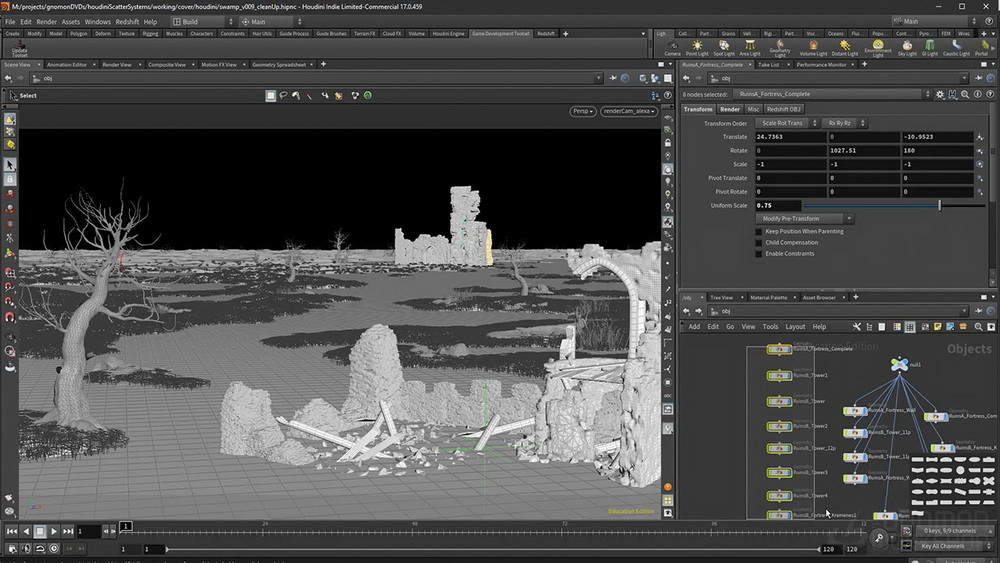This screenshot has width=1000, height=563.
Task: Switch network to list mode icon
Action: point(881,326)
